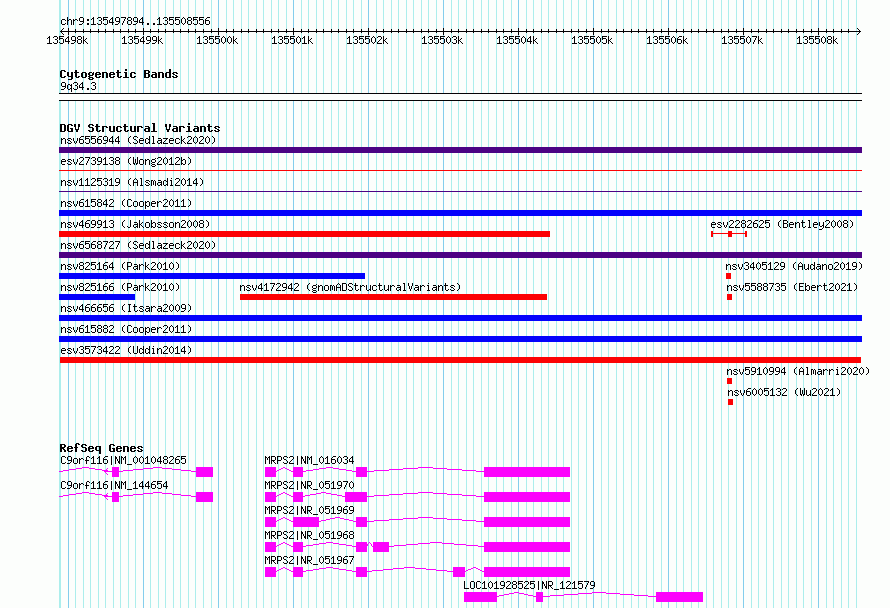This screenshot has height=608, width=890.
Task: Click the small red nsv5910994 marker
Action: click(729, 381)
